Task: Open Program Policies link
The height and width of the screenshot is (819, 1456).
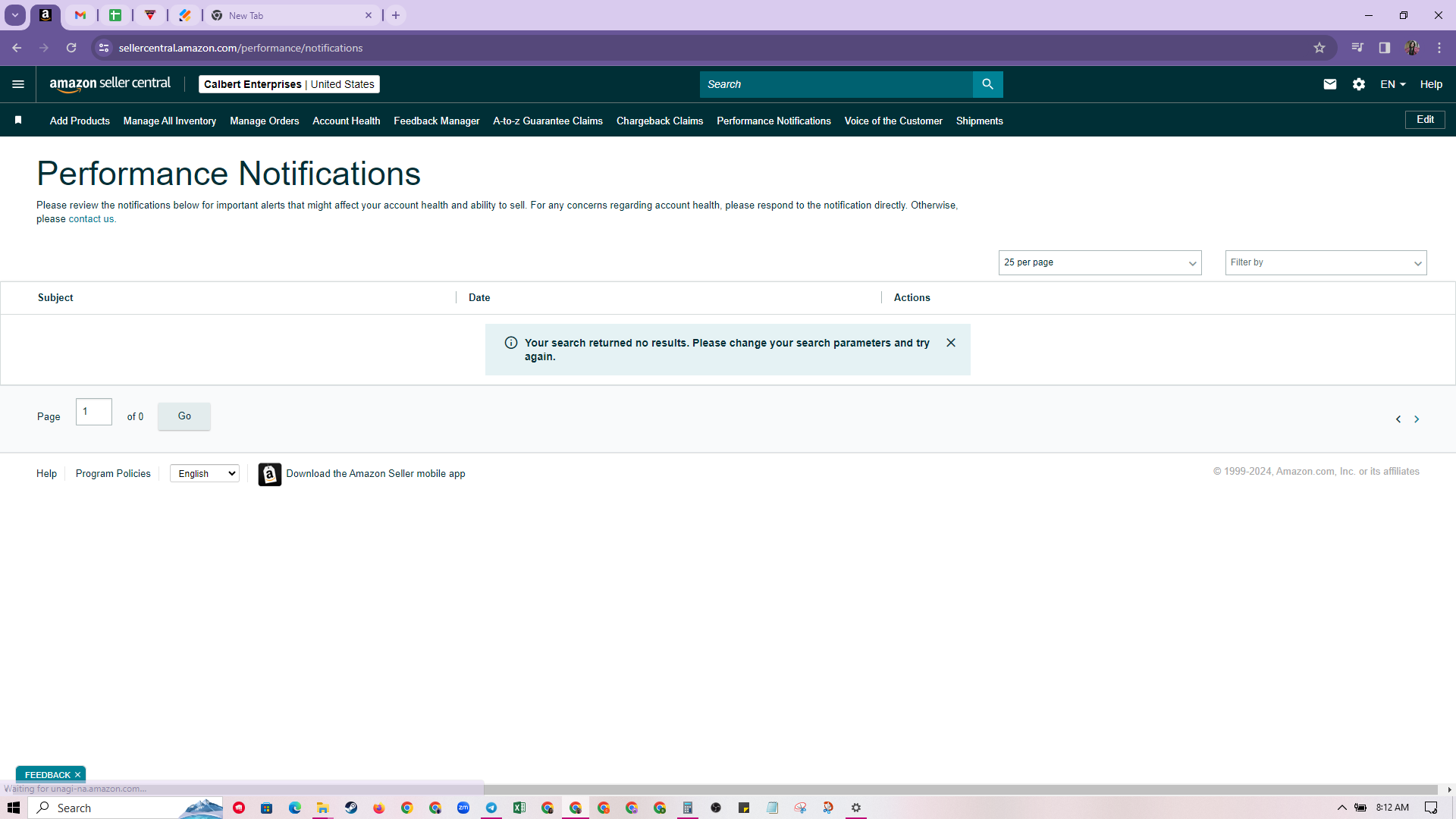Action: (113, 474)
